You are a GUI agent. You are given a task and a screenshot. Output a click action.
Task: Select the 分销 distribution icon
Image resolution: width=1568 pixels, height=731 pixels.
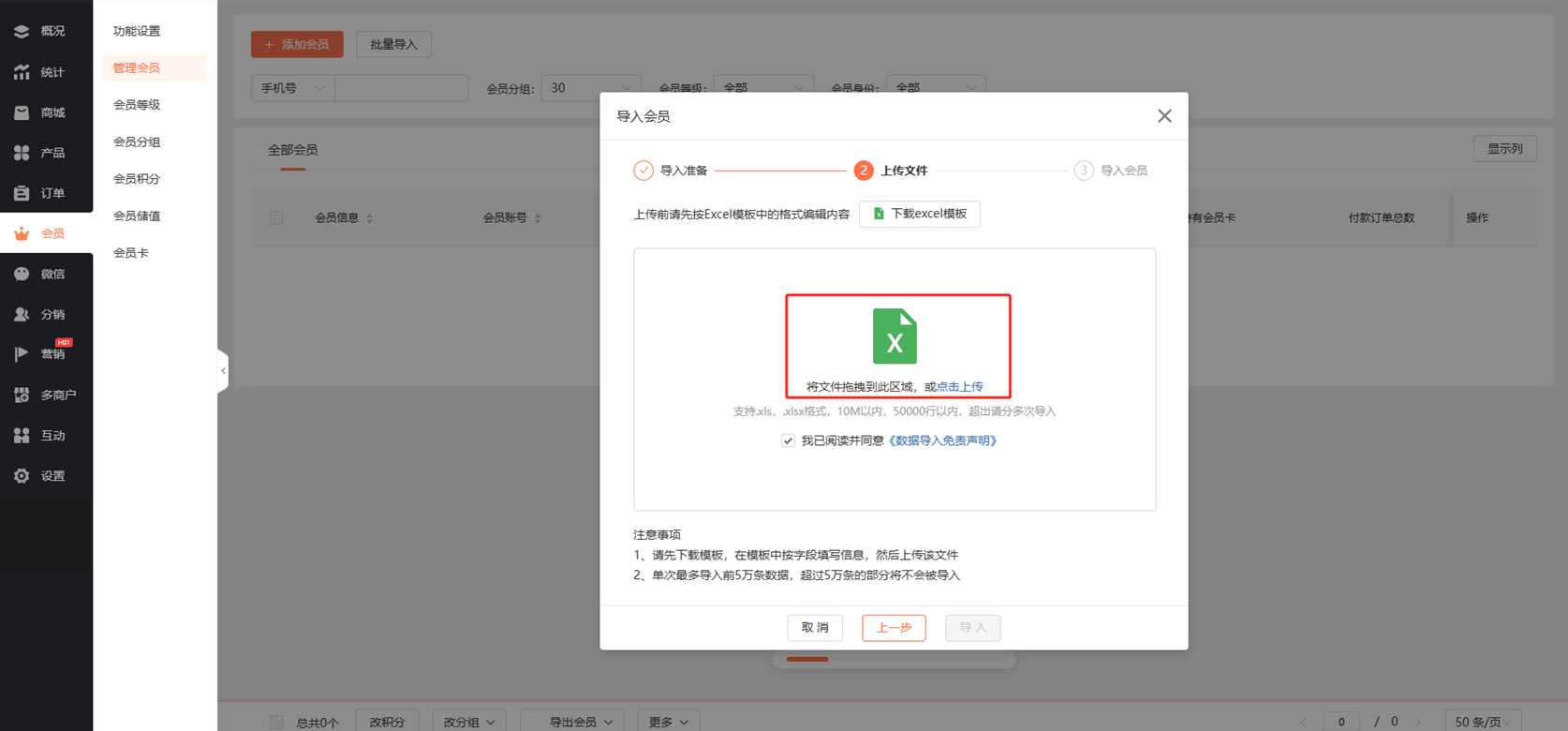[22, 314]
